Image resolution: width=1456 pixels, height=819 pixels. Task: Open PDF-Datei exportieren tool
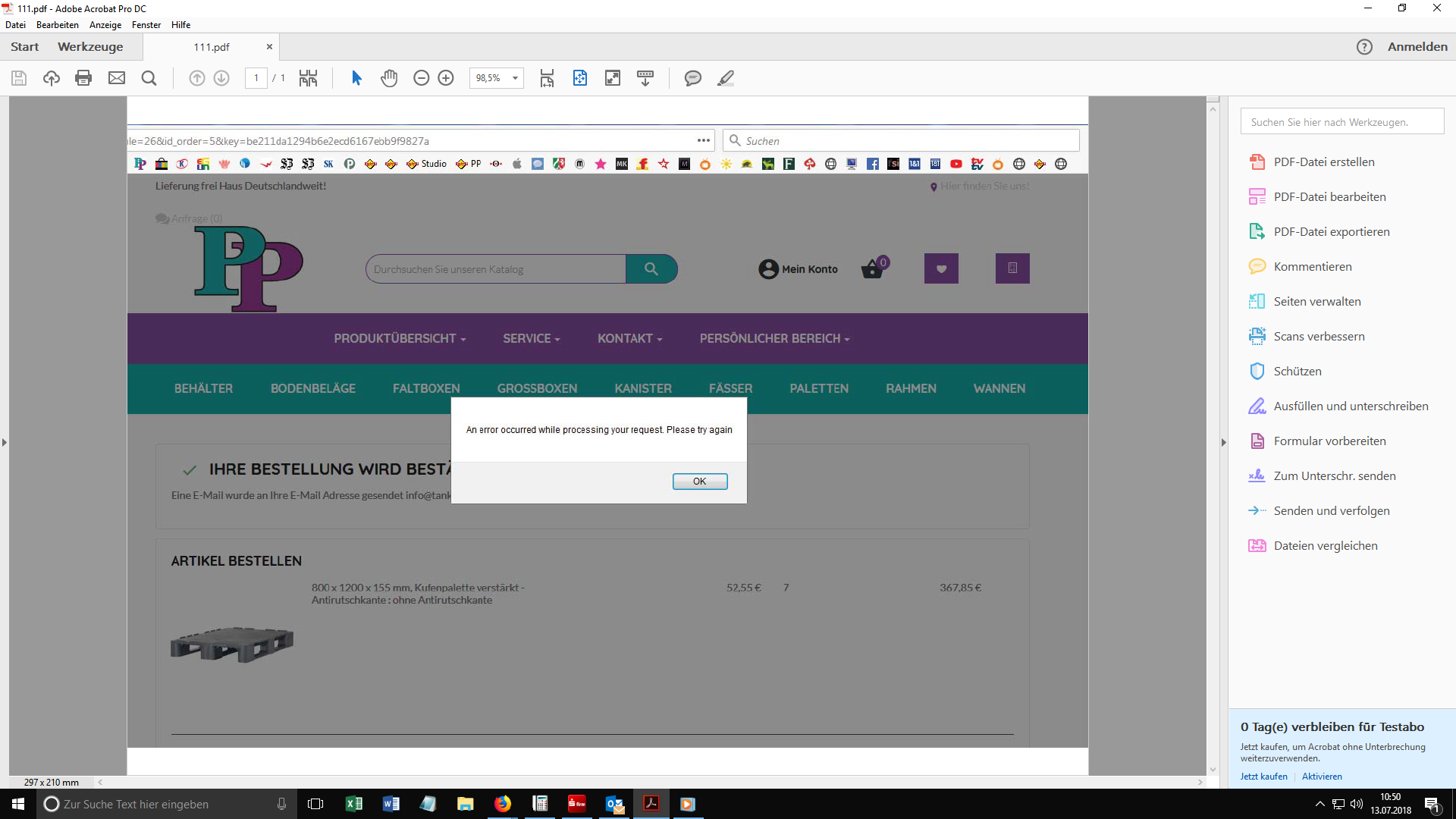point(1331,232)
